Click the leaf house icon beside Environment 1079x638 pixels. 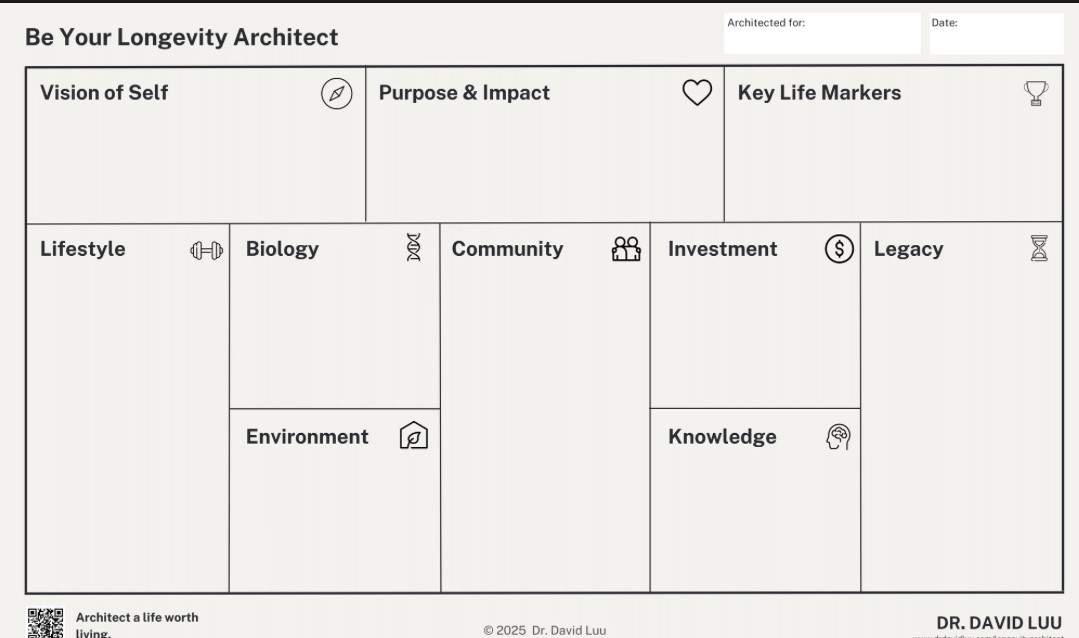coord(414,436)
